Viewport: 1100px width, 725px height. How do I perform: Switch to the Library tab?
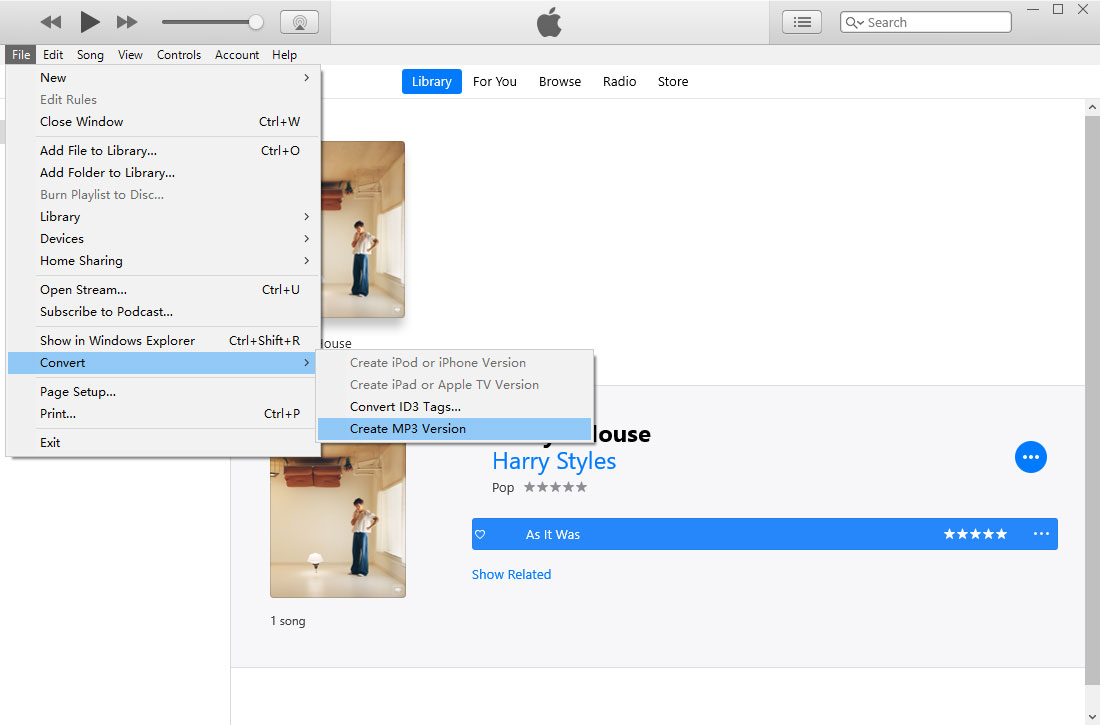pyautogui.click(x=431, y=81)
